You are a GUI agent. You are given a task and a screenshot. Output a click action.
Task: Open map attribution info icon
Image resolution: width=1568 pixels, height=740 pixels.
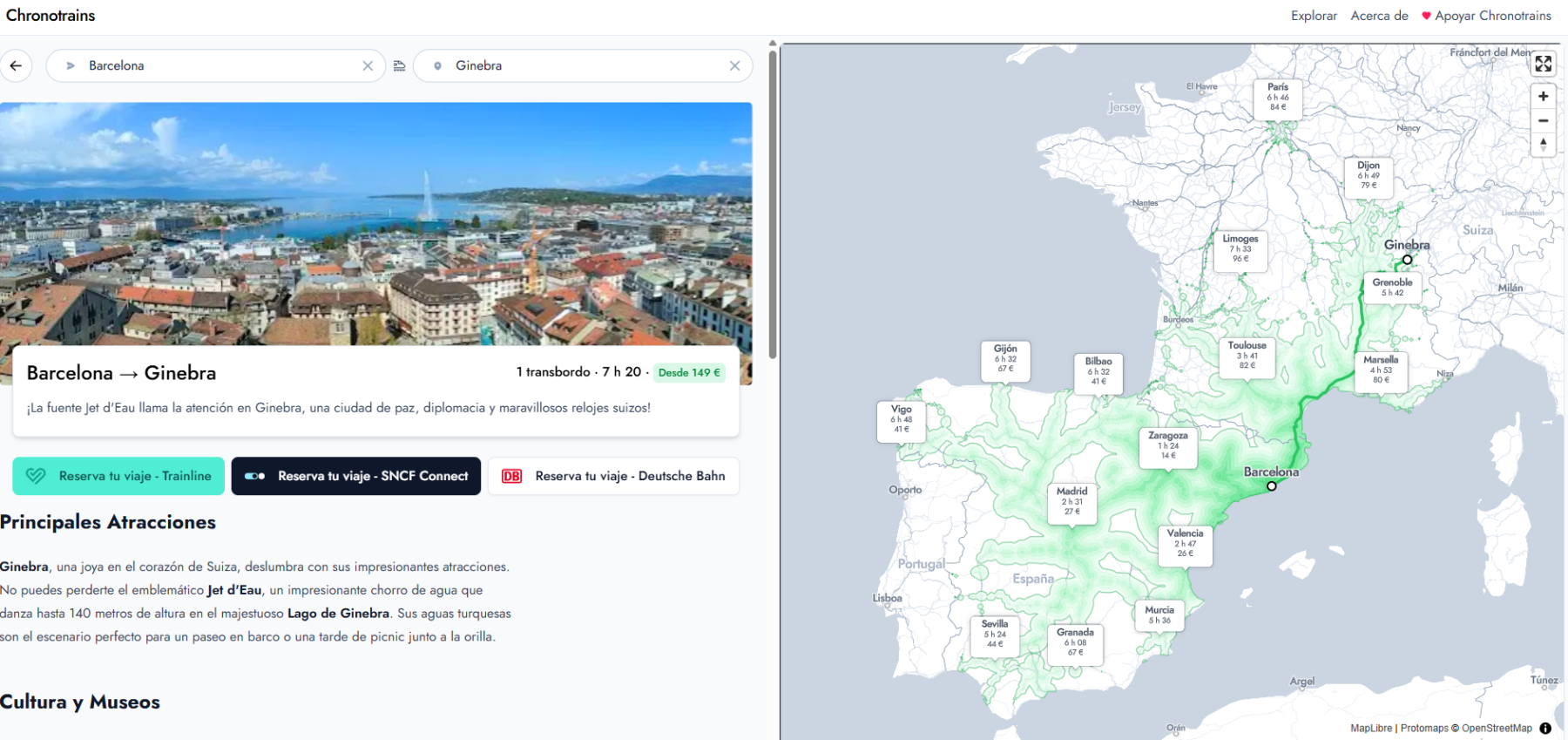(x=1545, y=728)
